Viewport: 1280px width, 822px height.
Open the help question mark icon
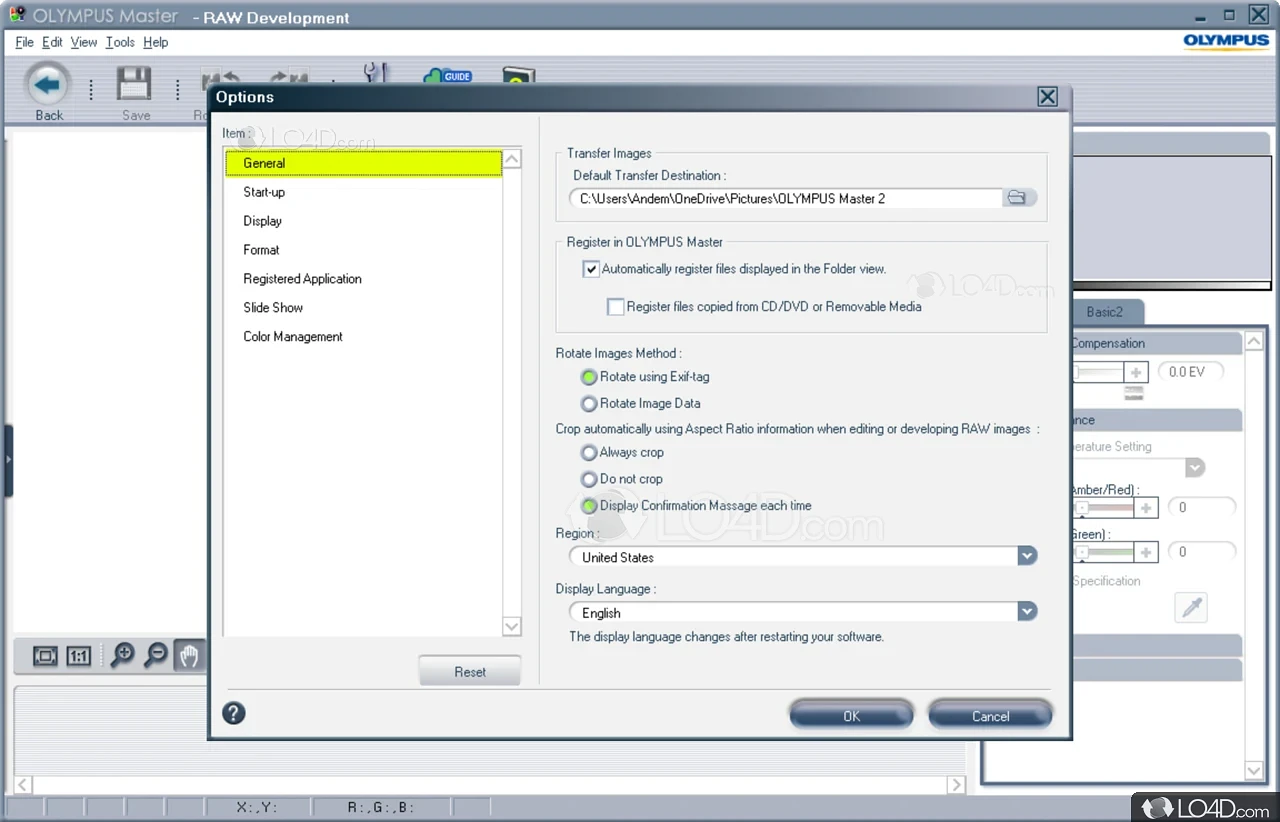(234, 713)
